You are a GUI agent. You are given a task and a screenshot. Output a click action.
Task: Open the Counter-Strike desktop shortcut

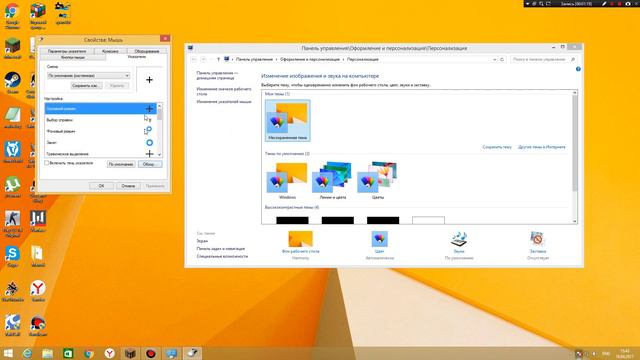click(12, 223)
